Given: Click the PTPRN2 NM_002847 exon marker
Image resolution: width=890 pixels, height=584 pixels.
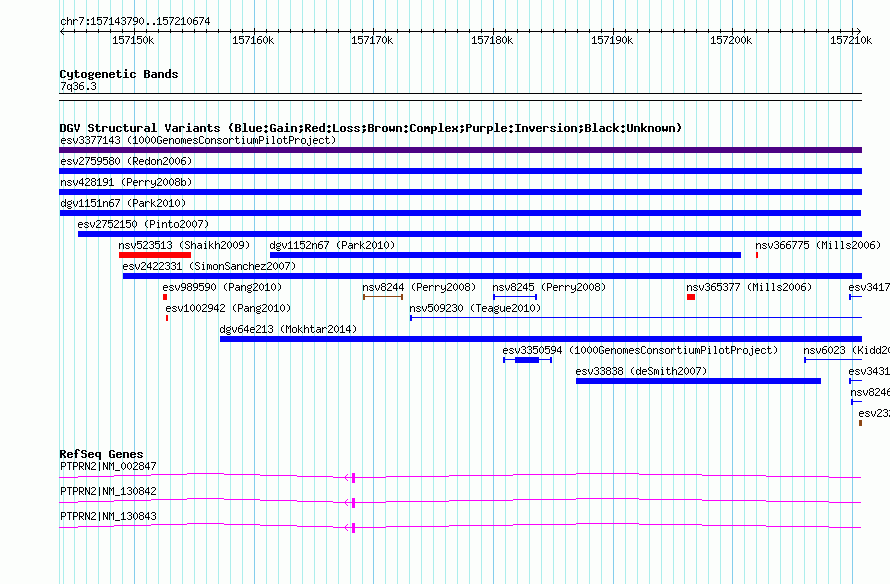Looking at the screenshot, I should (x=353, y=478).
